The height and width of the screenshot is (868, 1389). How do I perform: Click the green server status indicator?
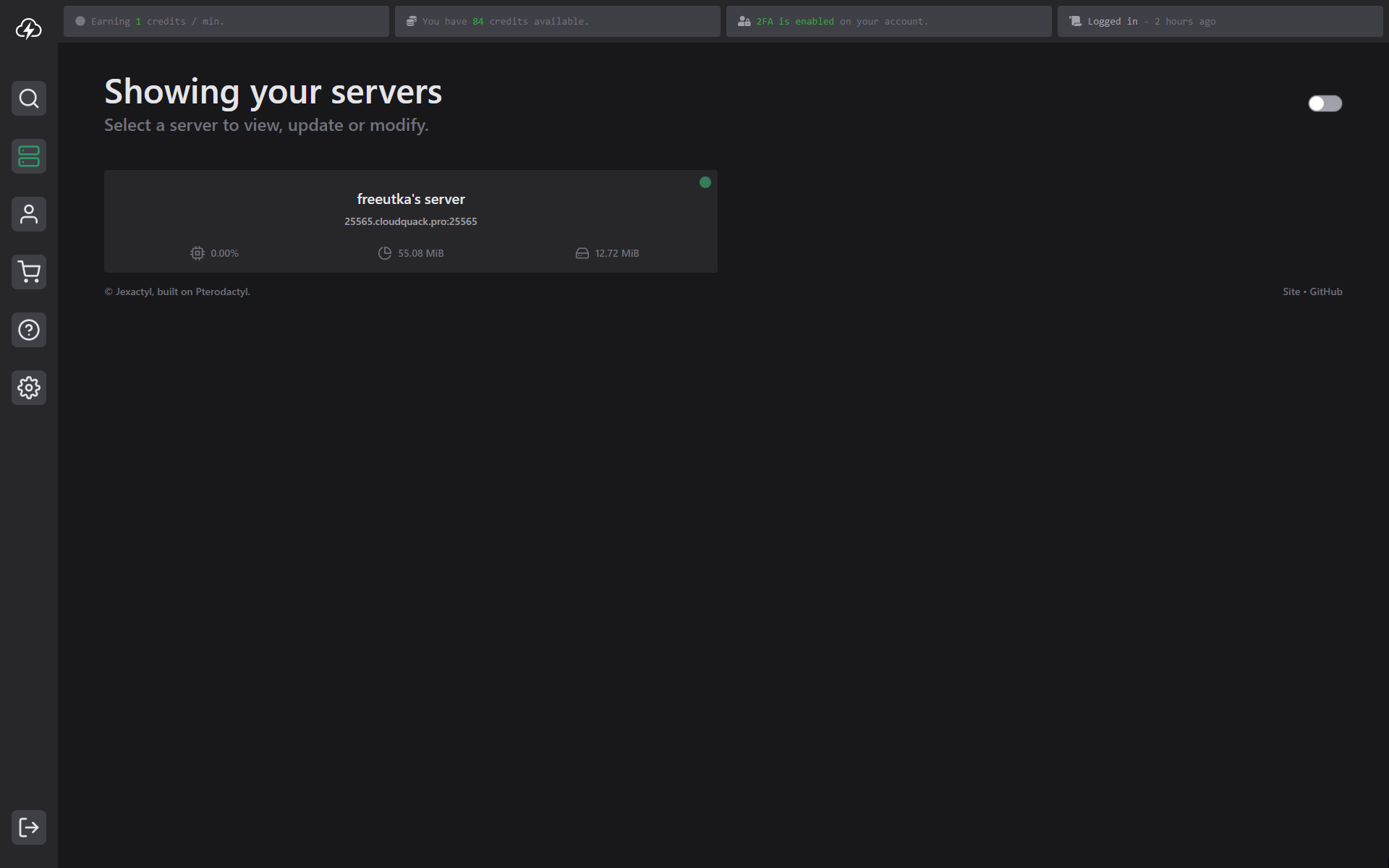point(705,182)
